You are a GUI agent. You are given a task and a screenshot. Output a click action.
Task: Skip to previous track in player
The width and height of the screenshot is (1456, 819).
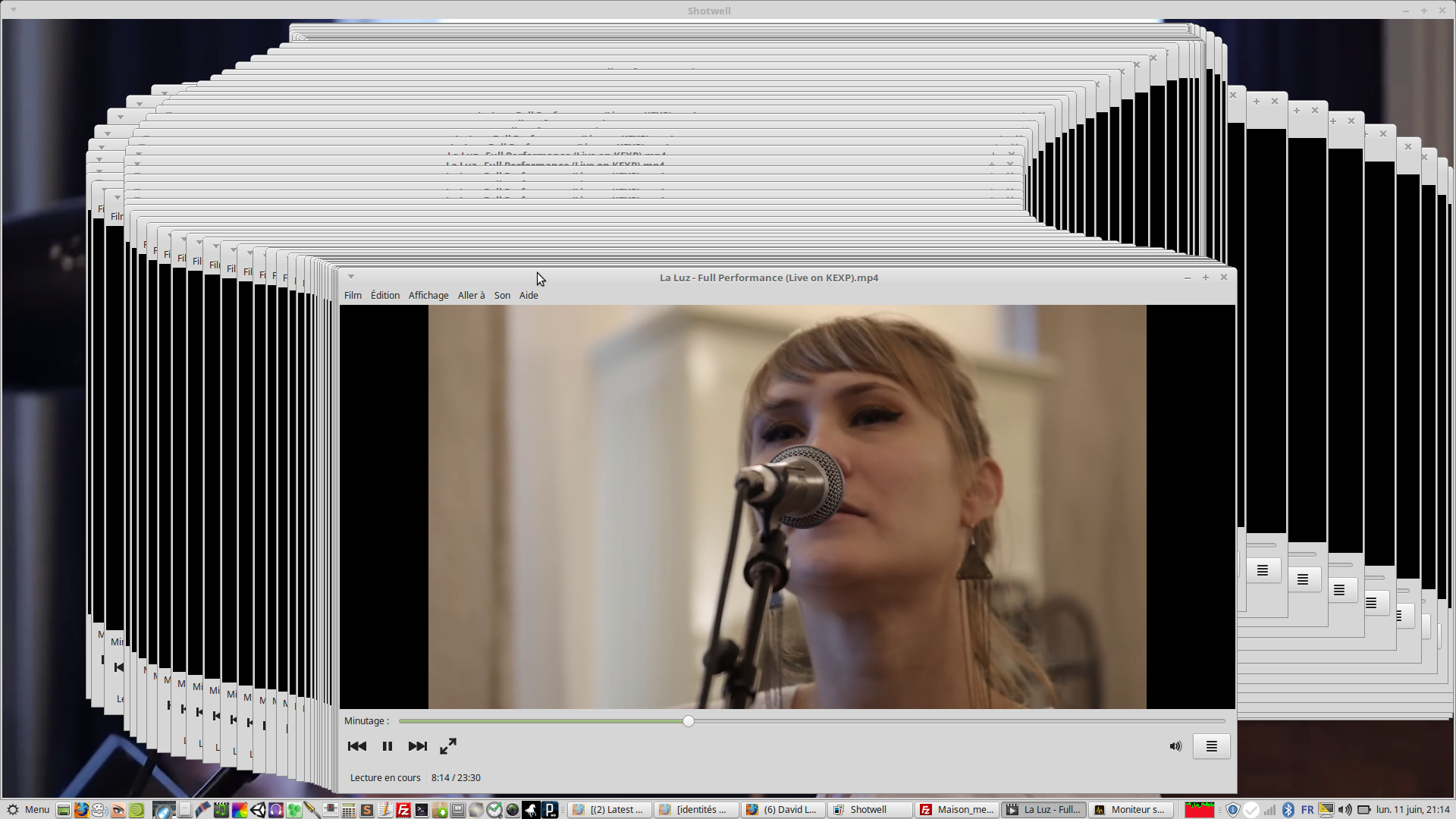click(357, 746)
